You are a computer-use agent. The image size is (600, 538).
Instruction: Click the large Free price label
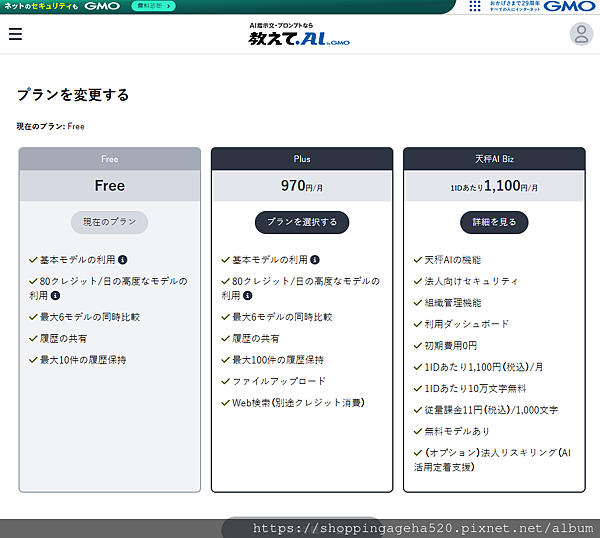pos(109,186)
